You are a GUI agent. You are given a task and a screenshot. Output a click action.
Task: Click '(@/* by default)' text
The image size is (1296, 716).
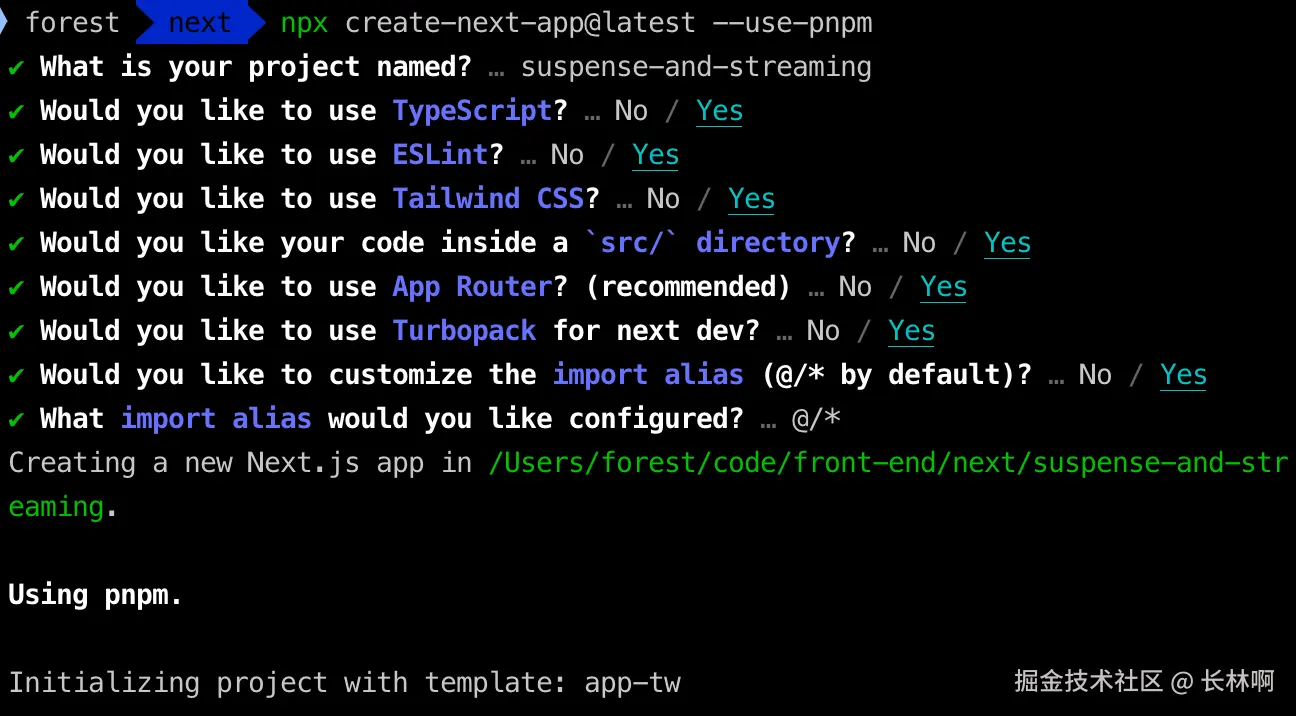(889, 375)
